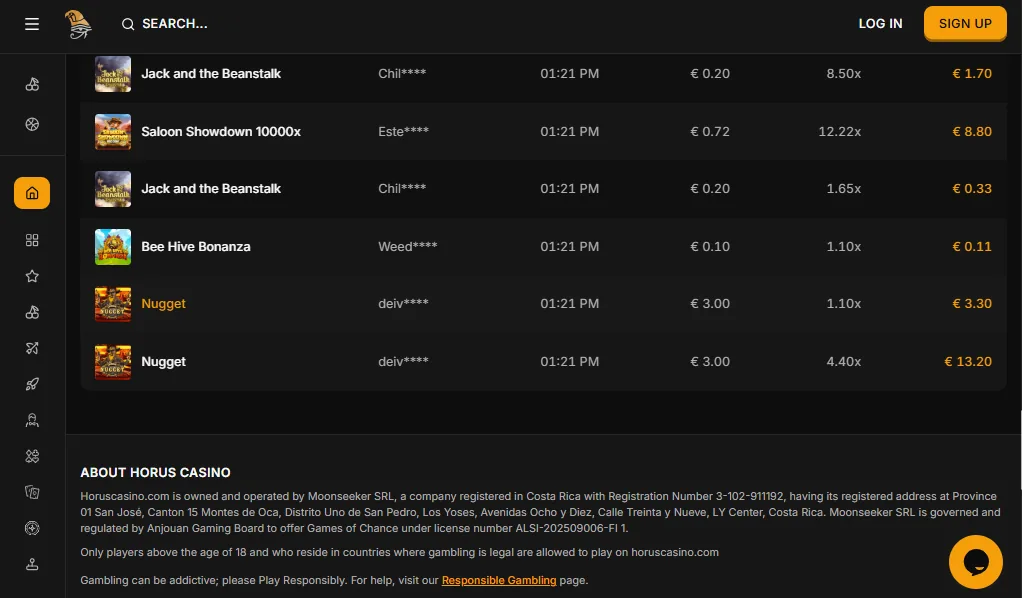Open the joystick icon at the sidebar bottom
This screenshot has height=598, width=1022.
coord(32,564)
